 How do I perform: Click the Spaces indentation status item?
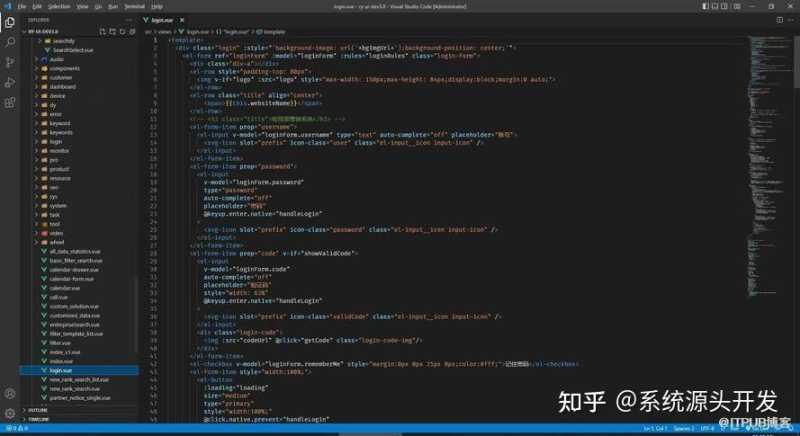coord(684,428)
